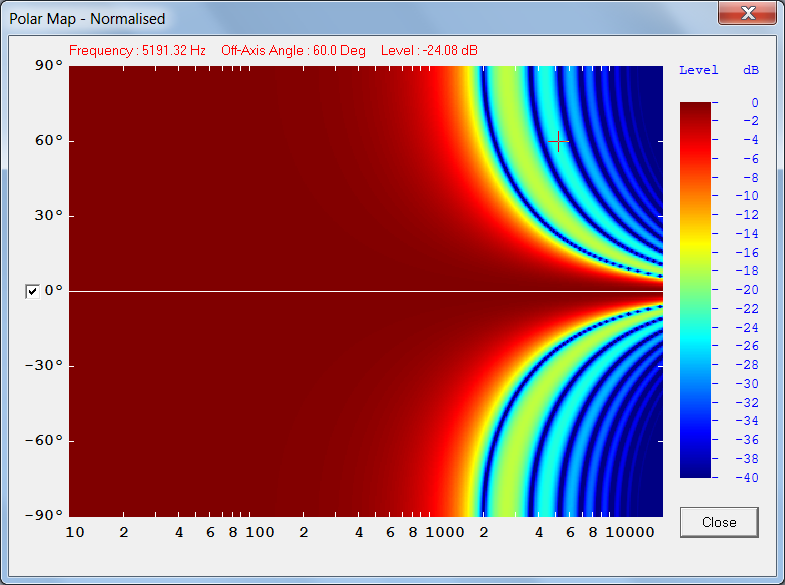Click the 'Level : -24.08 dB' readout
Viewport: 785px width, 585px height.
(x=429, y=51)
